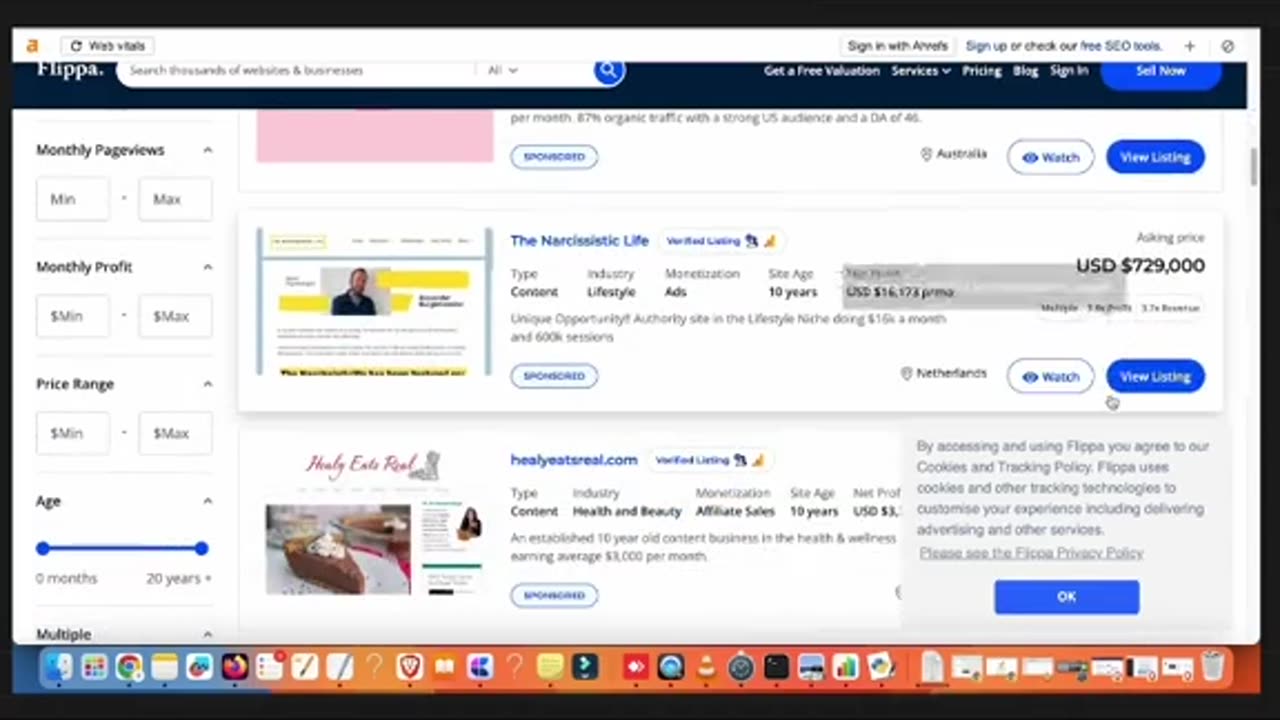Viewport: 1280px width, 720px height.
Task: Click Sign in with Ahrefs button
Action: [x=898, y=46]
